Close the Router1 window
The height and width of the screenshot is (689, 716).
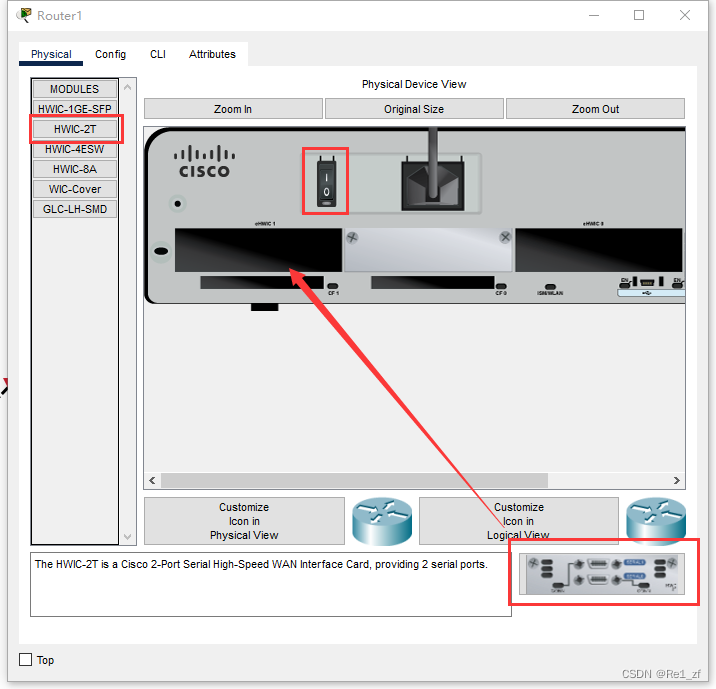[684, 16]
